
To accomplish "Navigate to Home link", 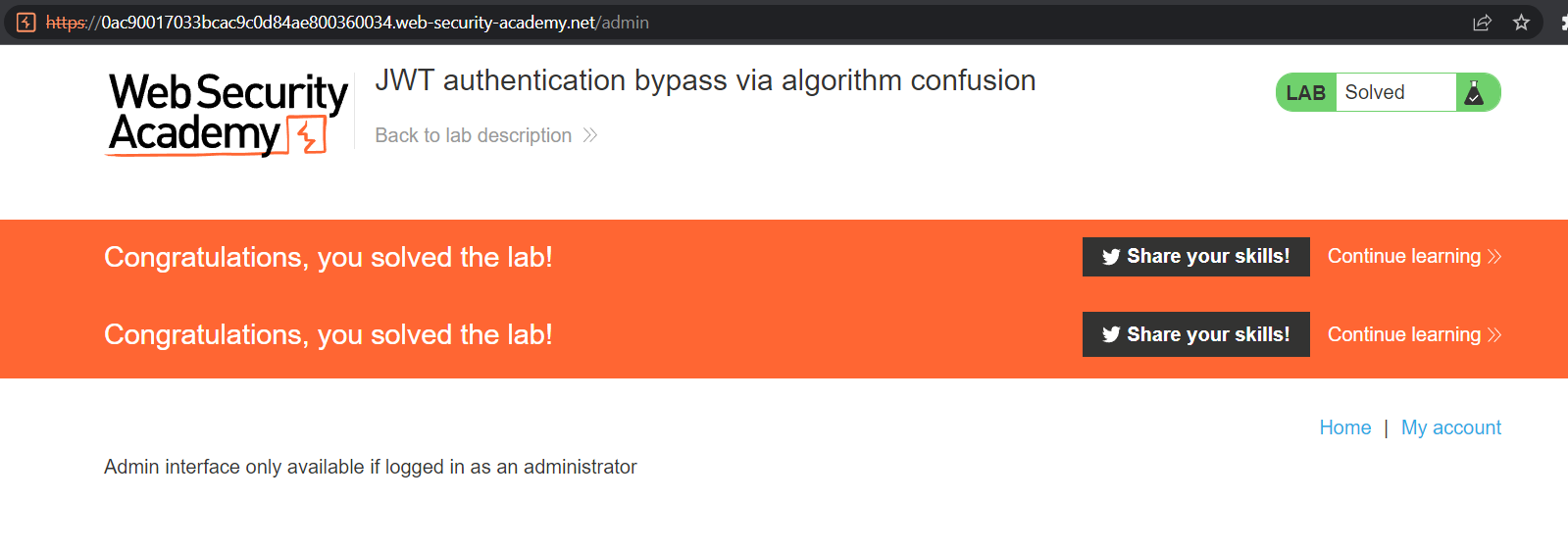I will tap(1345, 427).
